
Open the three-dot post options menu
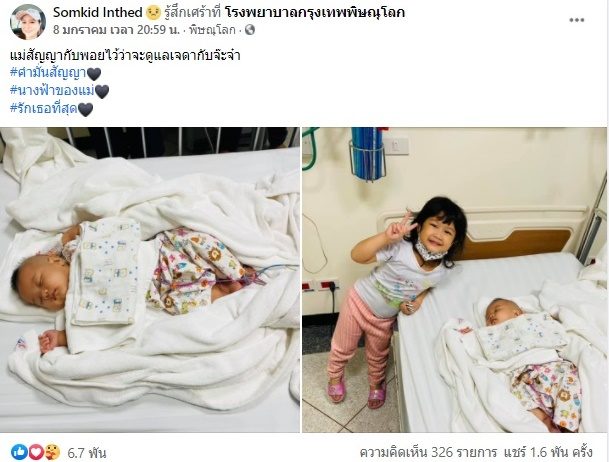coord(576,20)
